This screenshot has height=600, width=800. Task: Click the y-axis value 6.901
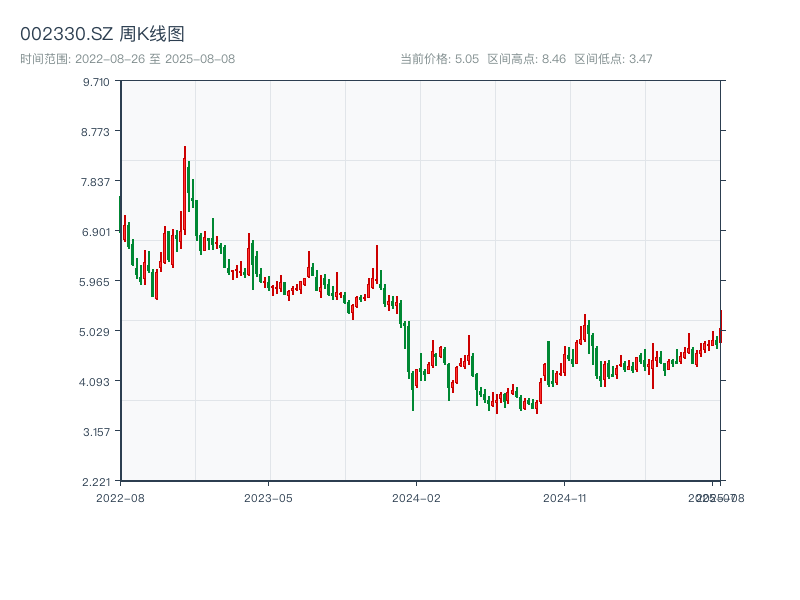(x=96, y=232)
